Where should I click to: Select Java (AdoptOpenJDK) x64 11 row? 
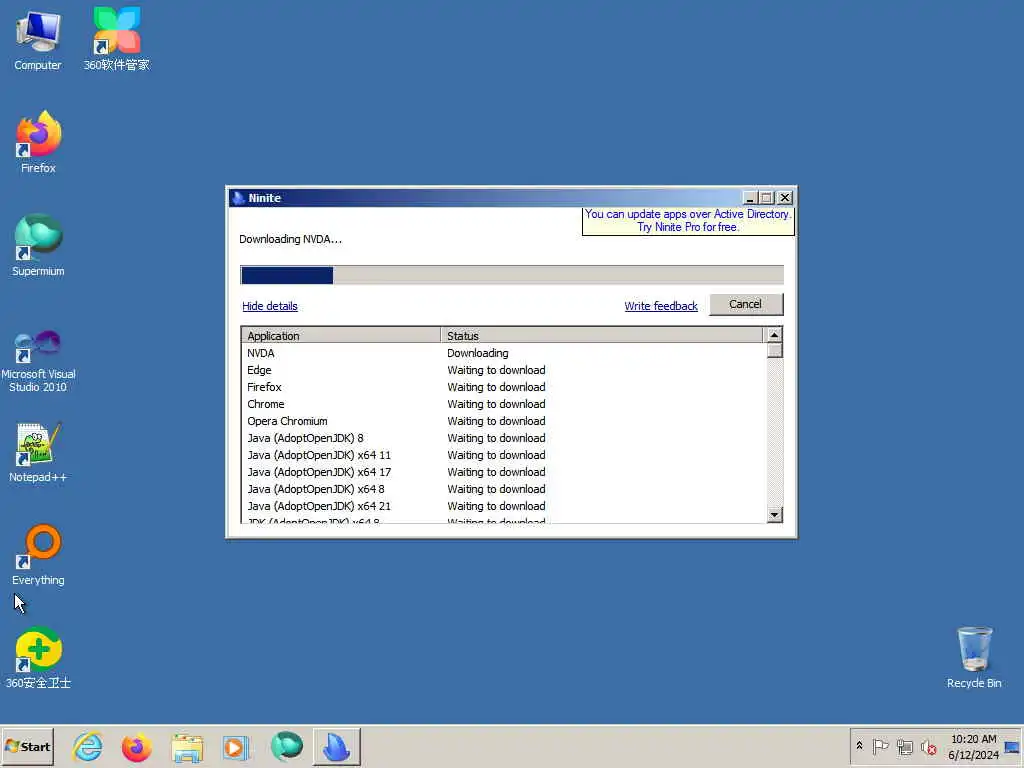click(x=503, y=455)
